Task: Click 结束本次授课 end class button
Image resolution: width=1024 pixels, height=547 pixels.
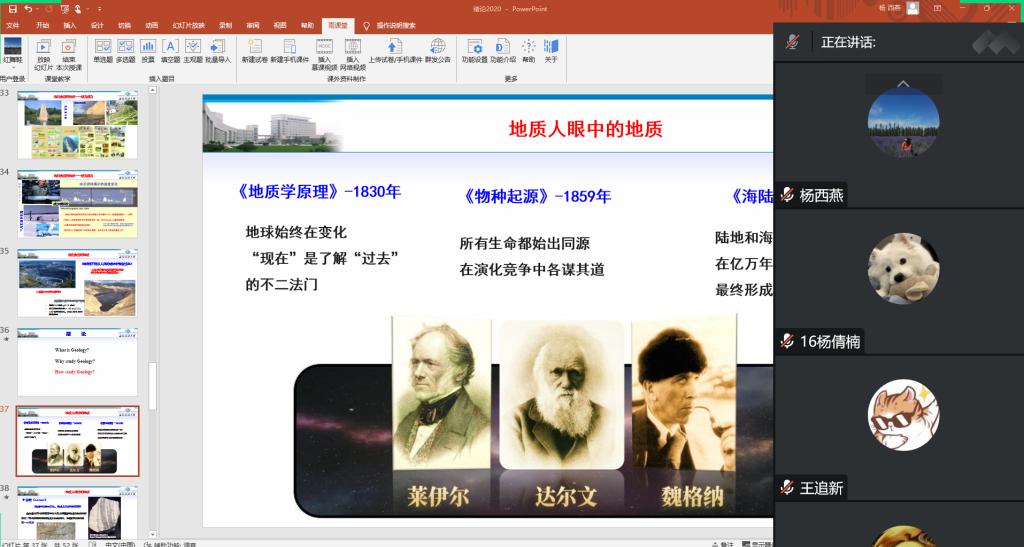Action: click(x=69, y=51)
